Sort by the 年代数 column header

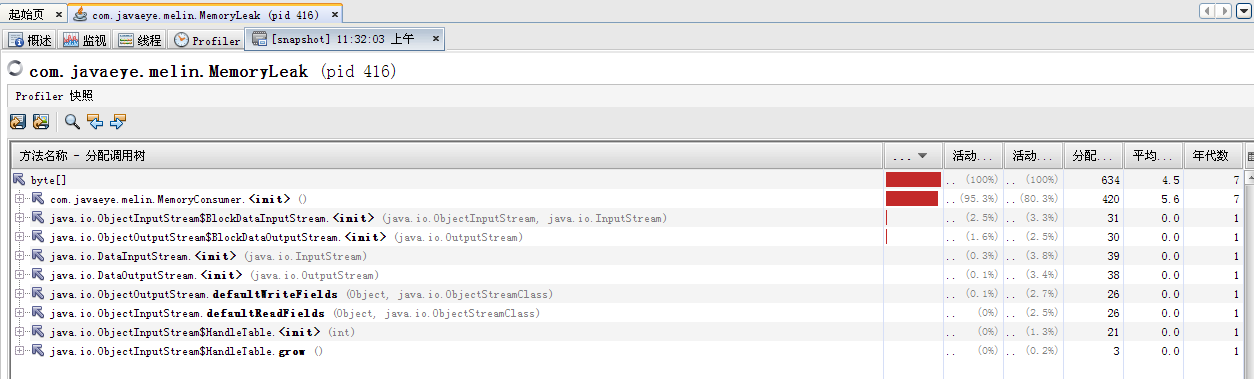pos(1213,156)
